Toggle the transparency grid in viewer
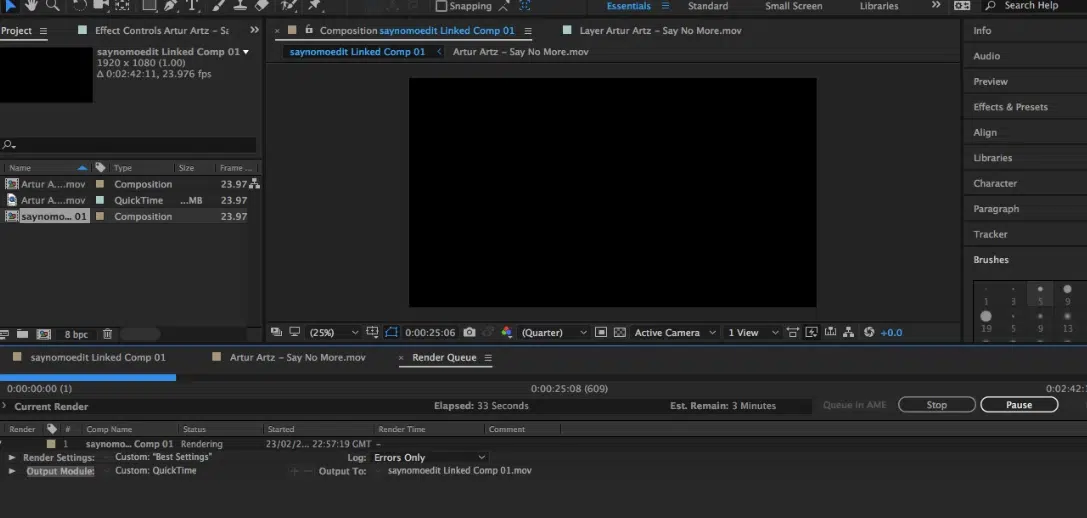The height and width of the screenshot is (518, 1087). [x=619, y=332]
